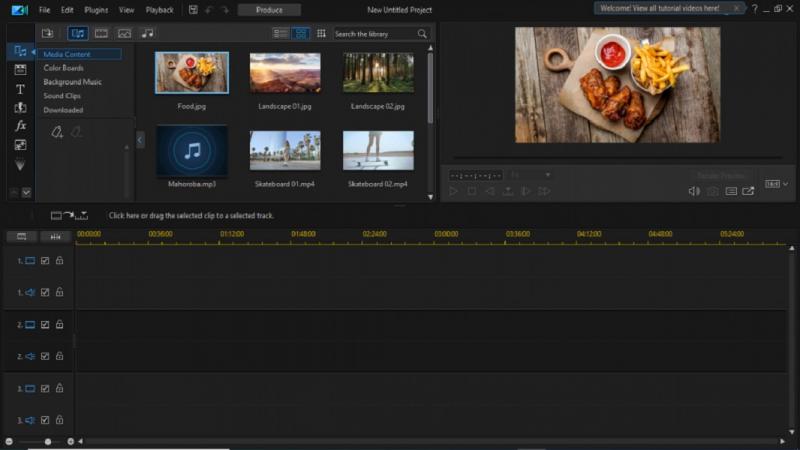The image size is (800, 450).
Task: Take a snapshot of the preview
Action: coord(712,191)
